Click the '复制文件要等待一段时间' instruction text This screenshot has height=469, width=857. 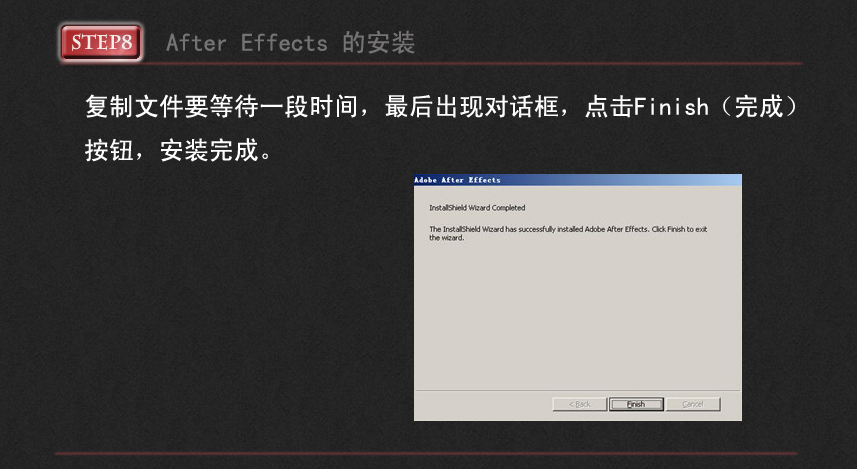coord(221,106)
